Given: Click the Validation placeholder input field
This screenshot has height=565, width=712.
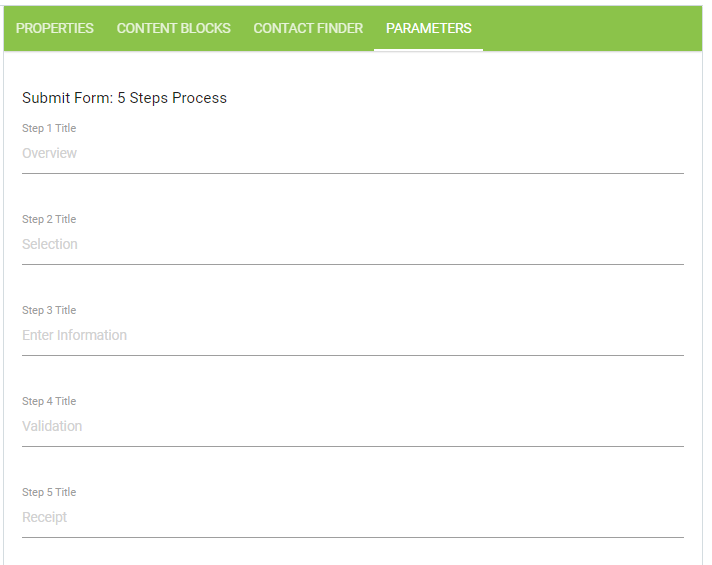Looking at the screenshot, I should coord(352,427).
